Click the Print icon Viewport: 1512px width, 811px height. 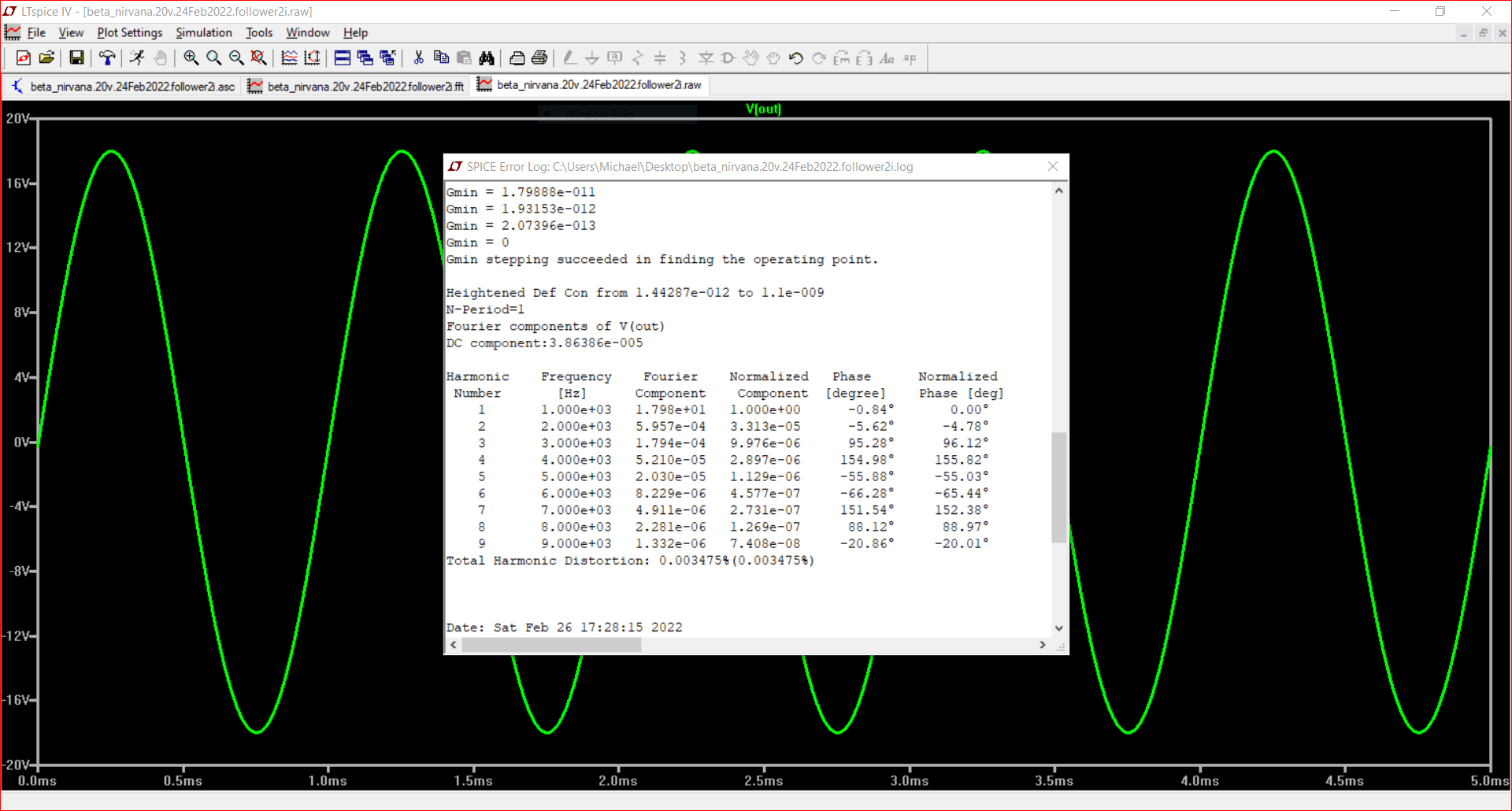539,58
